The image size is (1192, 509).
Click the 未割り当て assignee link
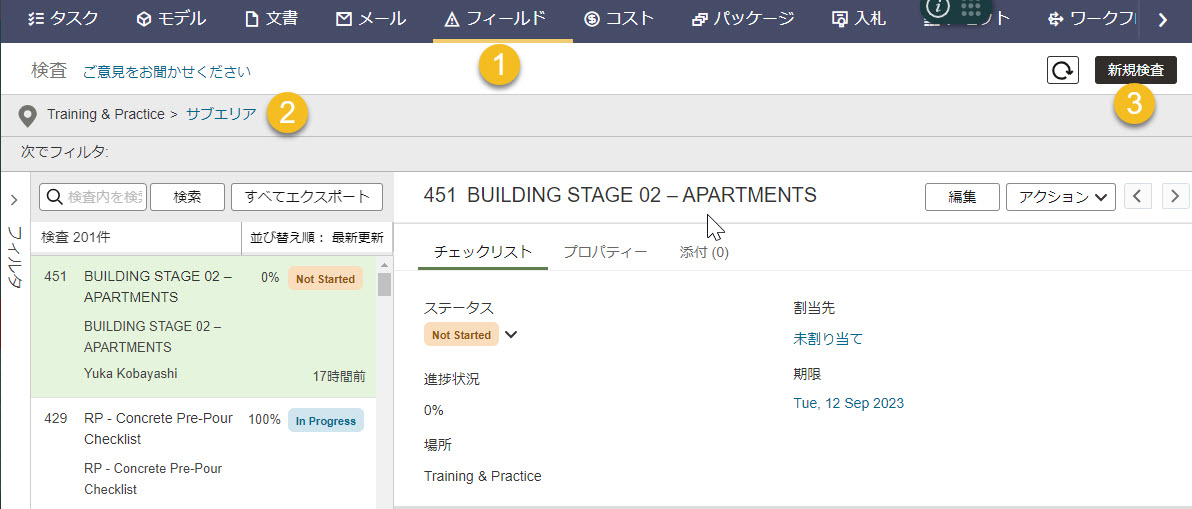pos(828,340)
